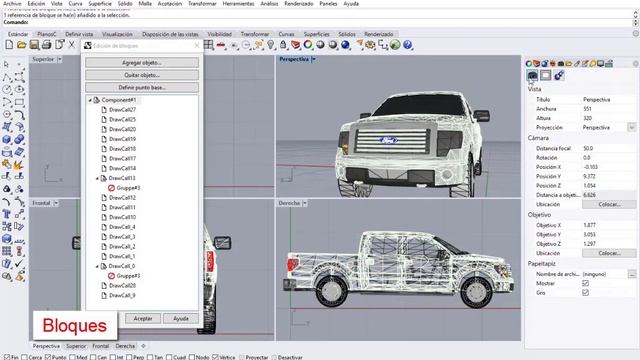Image resolution: width=640 pixels, height=360 pixels.
Task: Click the red car Hide icon
Action: [x=221, y=45]
